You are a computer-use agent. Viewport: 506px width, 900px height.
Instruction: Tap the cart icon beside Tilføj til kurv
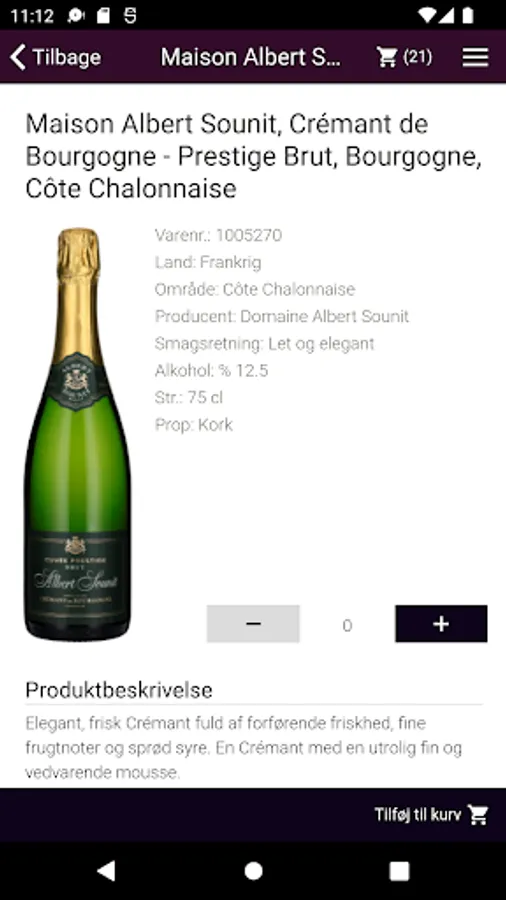pos(478,814)
